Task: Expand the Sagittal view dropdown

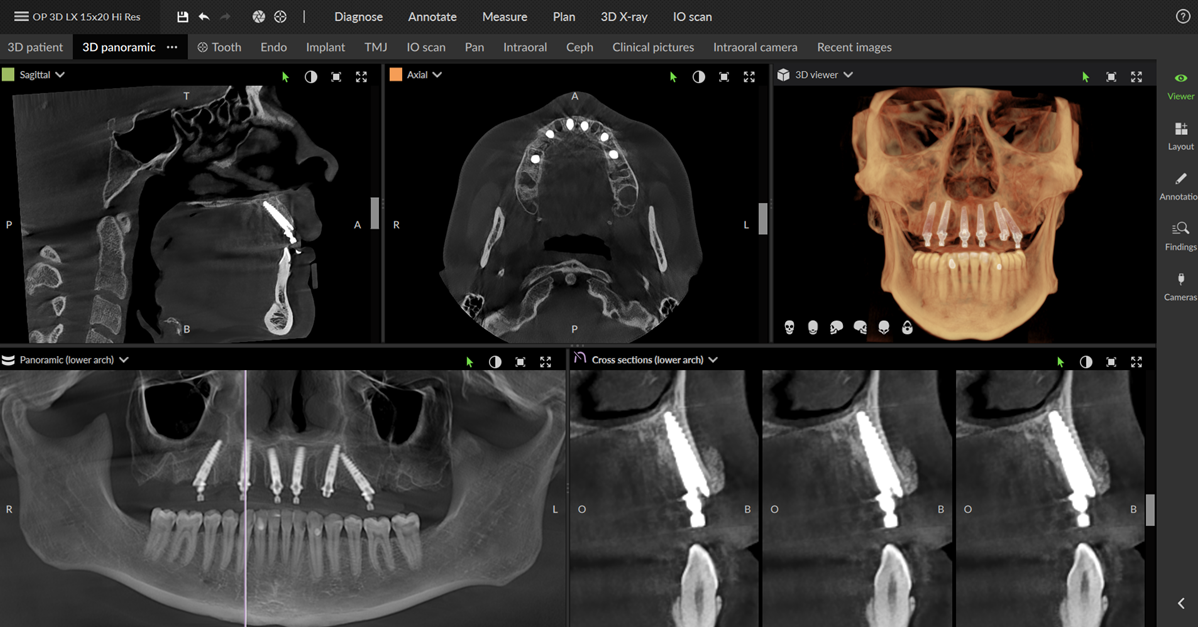Action: pyautogui.click(x=60, y=75)
